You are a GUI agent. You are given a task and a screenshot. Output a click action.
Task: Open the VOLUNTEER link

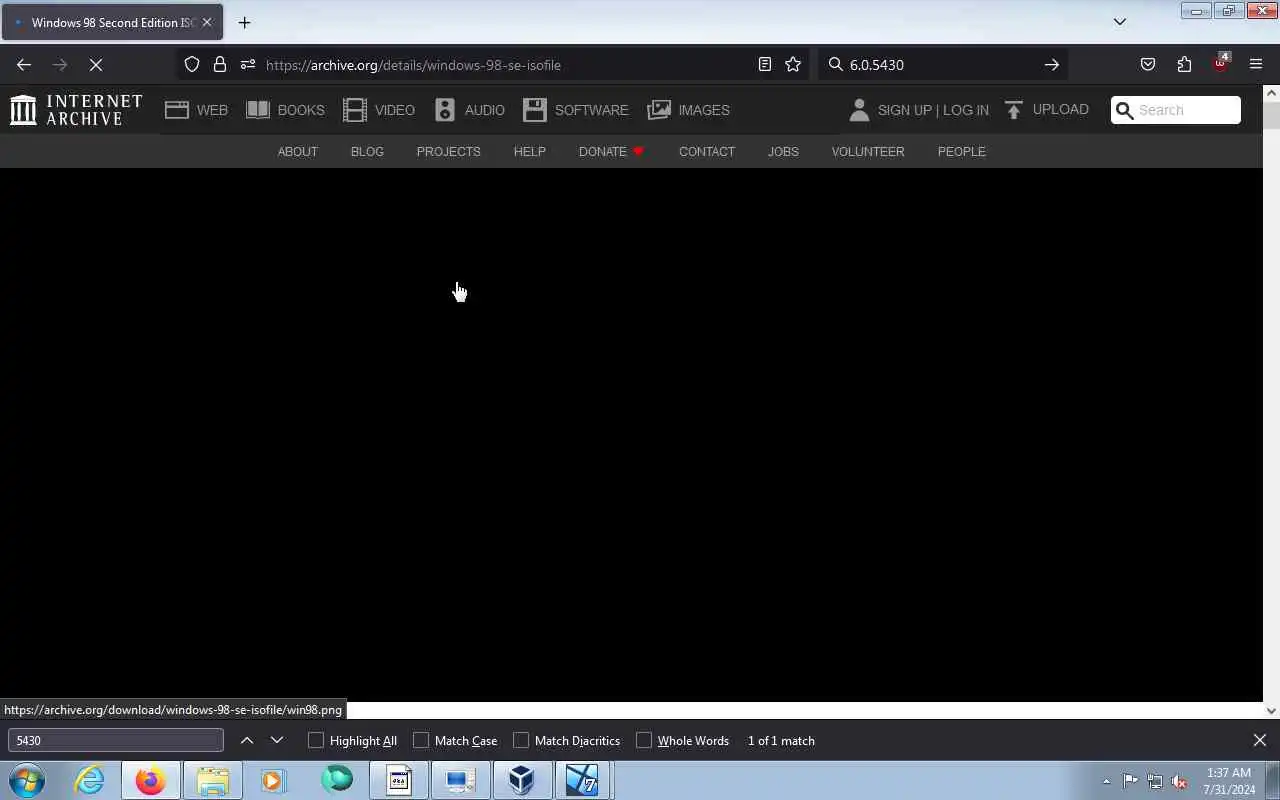point(868,152)
